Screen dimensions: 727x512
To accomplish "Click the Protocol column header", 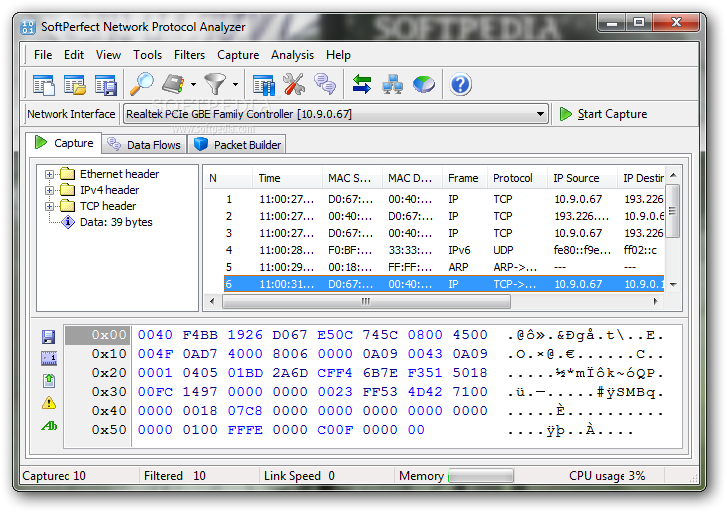I will tap(517, 178).
